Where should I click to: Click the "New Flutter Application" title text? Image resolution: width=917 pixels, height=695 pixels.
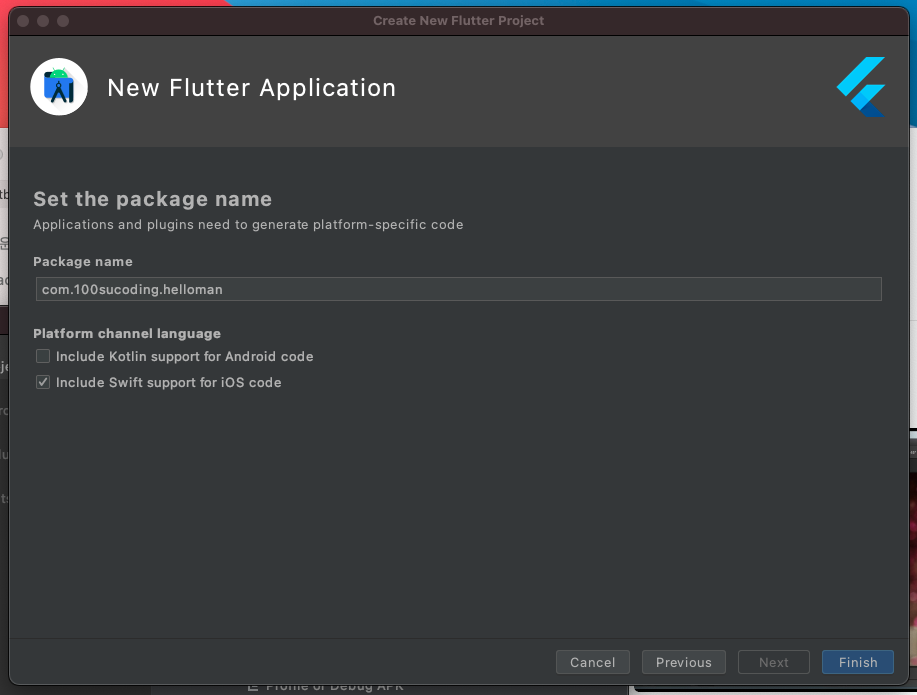click(x=252, y=88)
